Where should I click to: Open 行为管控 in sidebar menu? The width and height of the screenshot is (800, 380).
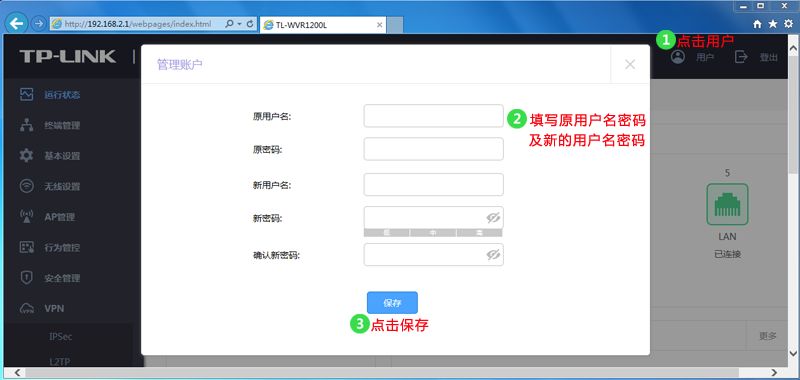(62, 248)
